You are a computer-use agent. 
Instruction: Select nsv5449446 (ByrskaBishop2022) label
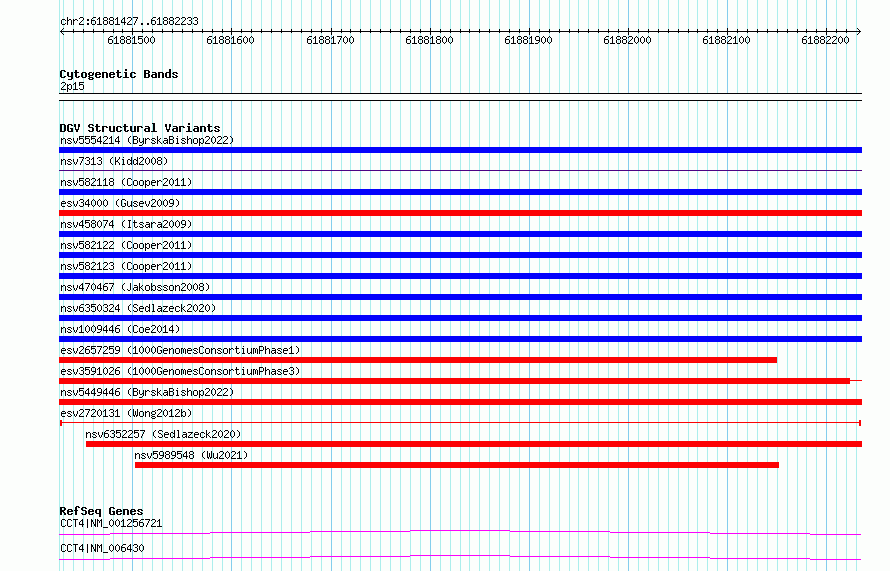coord(147,392)
